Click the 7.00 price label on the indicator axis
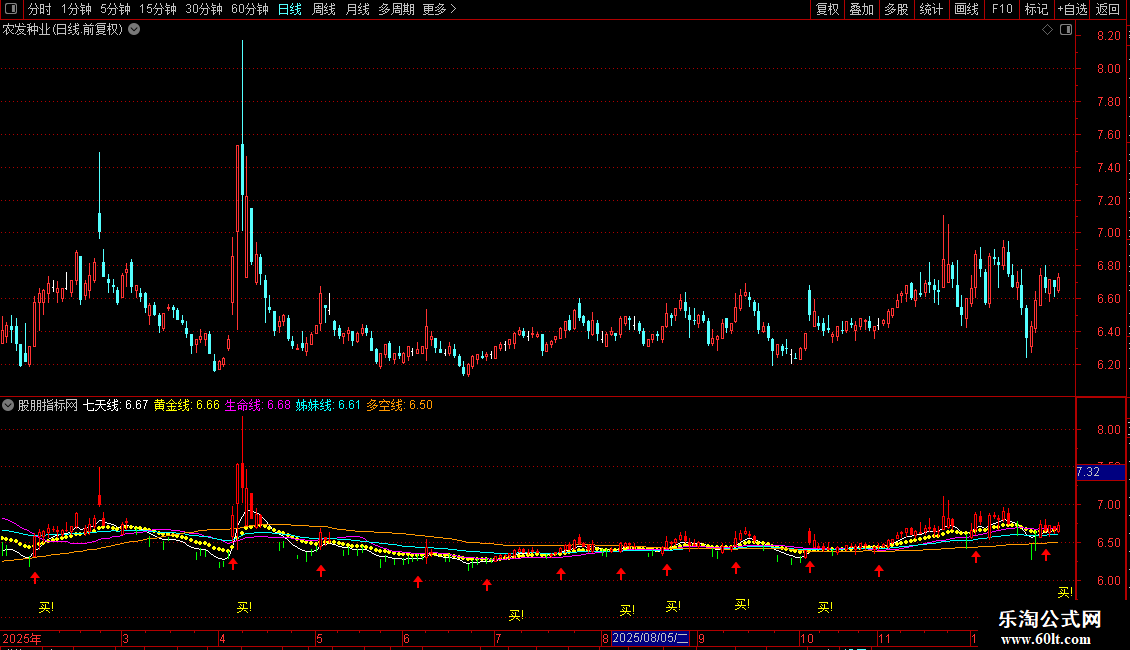Image resolution: width=1130 pixels, height=650 pixels. pyautogui.click(x=1108, y=505)
